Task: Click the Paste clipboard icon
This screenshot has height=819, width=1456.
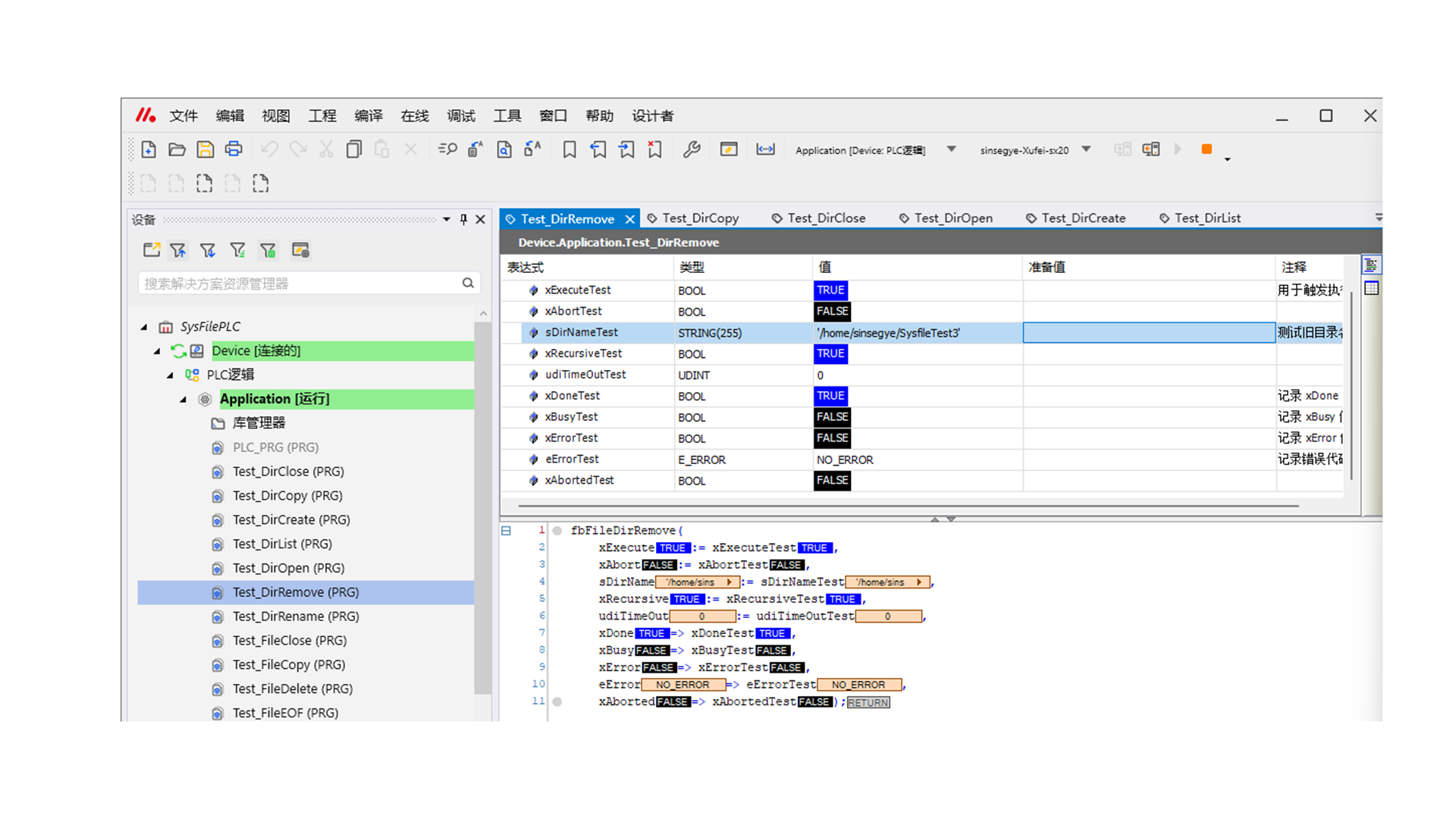Action: tap(382, 149)
